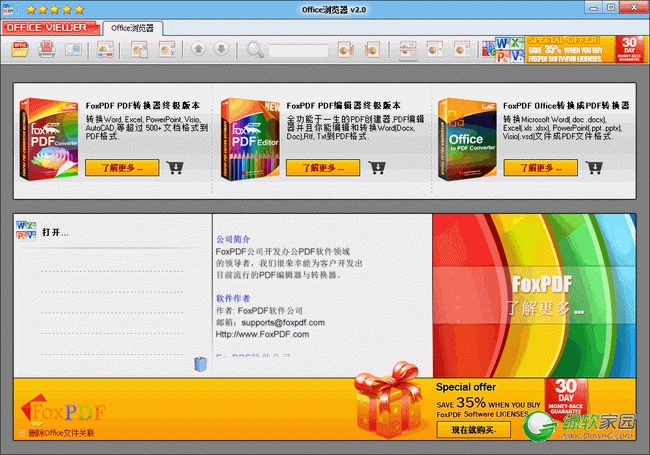Click the FoxPDF 了解更多 rainbow banner
This screenshot has width=650, height=455.
coord(534,295)
